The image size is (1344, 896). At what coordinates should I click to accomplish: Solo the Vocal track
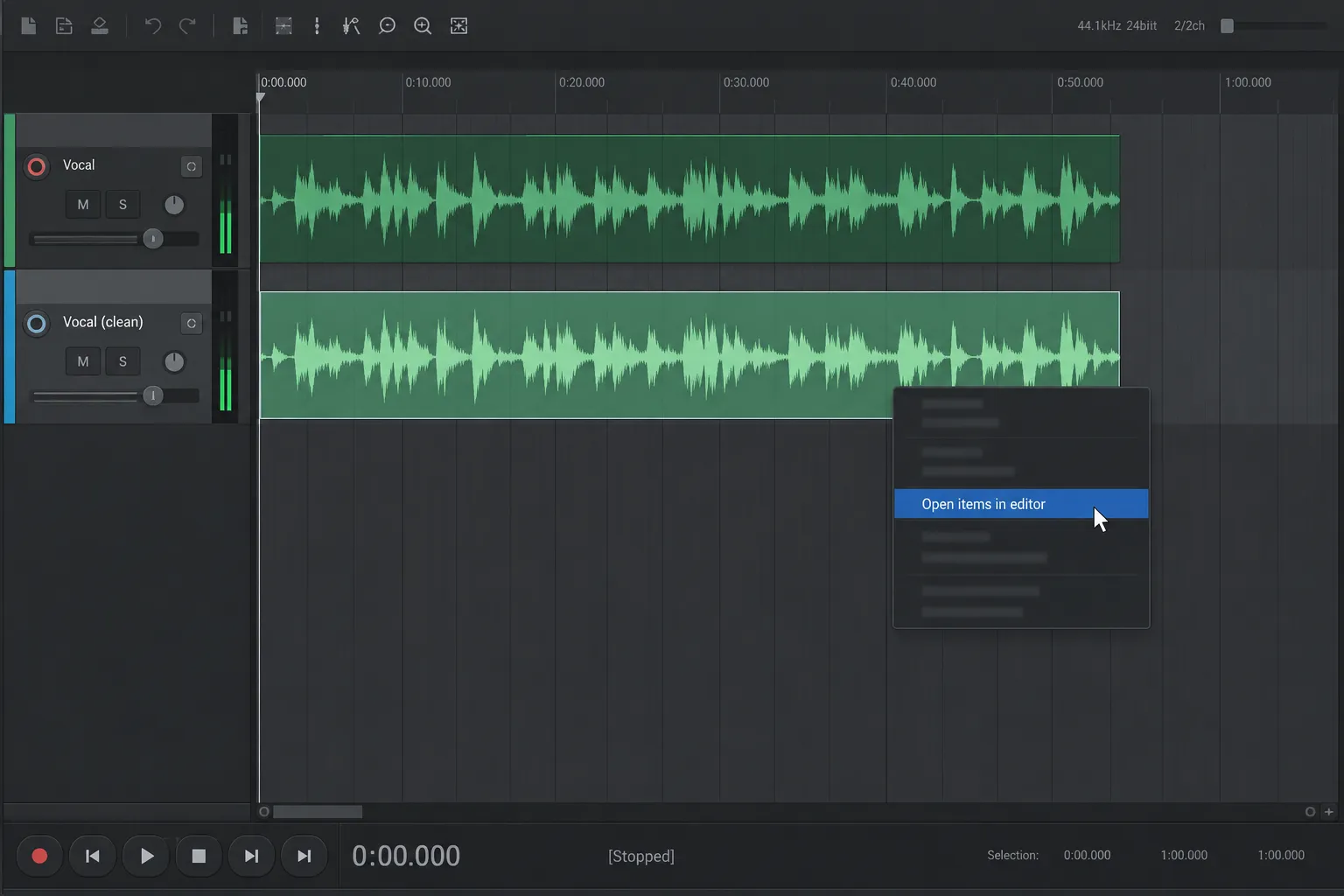point(122,205)
